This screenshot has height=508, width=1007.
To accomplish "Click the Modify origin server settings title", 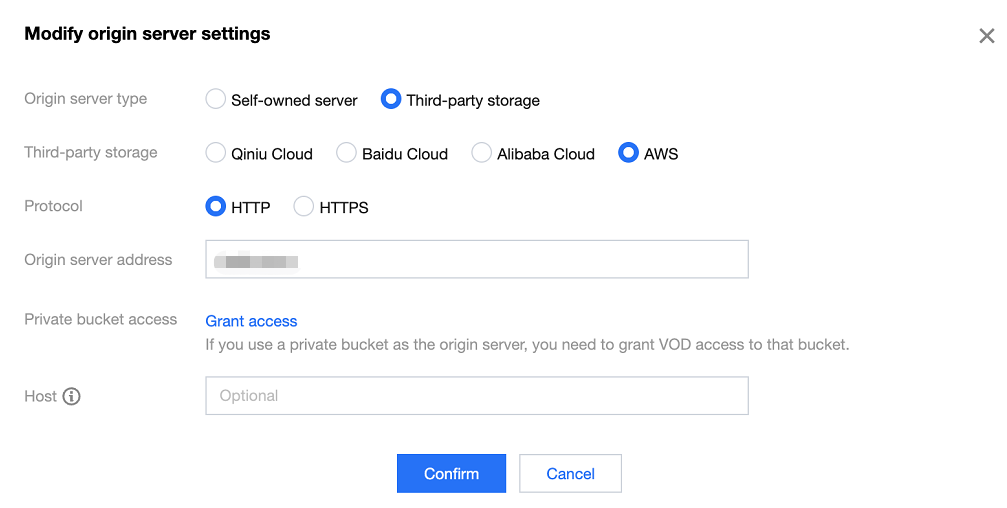I will [x=147, y=34].
